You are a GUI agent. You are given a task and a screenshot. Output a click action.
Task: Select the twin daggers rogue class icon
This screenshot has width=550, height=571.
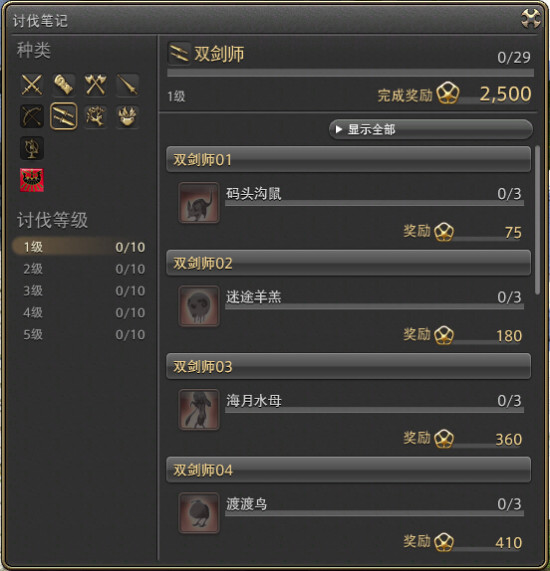click(x=64, y=116)
